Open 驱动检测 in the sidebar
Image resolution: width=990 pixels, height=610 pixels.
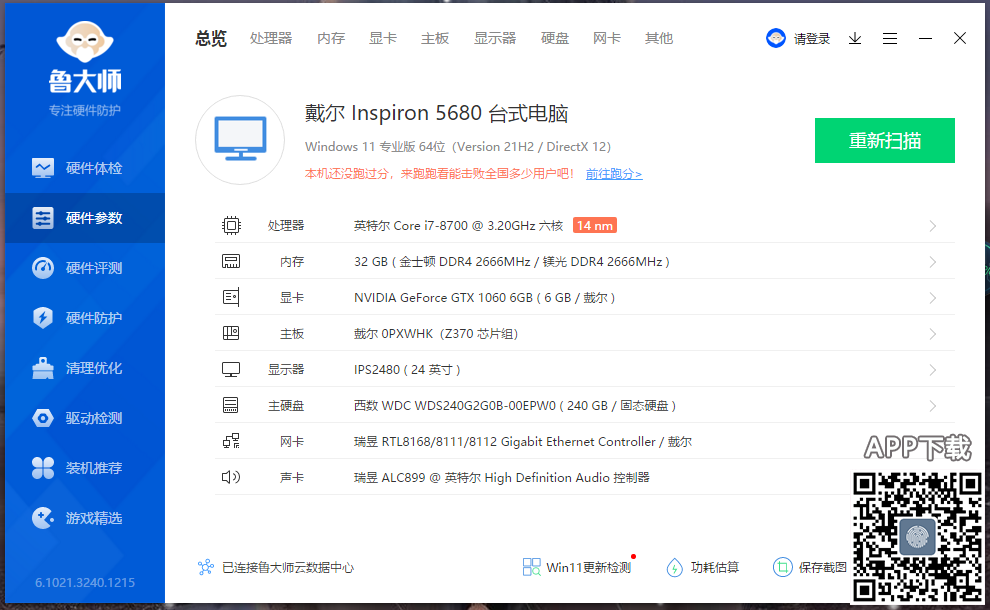click(x=82, y=418)
